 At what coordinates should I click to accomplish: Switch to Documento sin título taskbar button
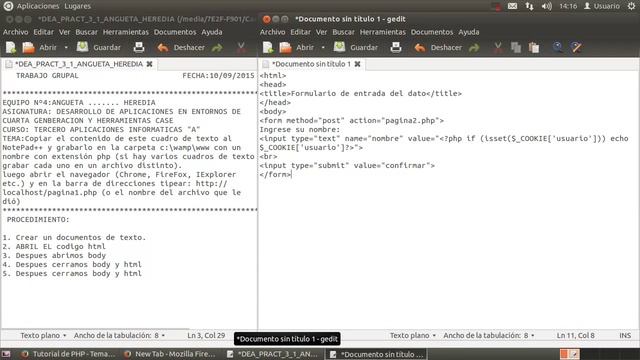pyautogui.click(x=376, y=354)
